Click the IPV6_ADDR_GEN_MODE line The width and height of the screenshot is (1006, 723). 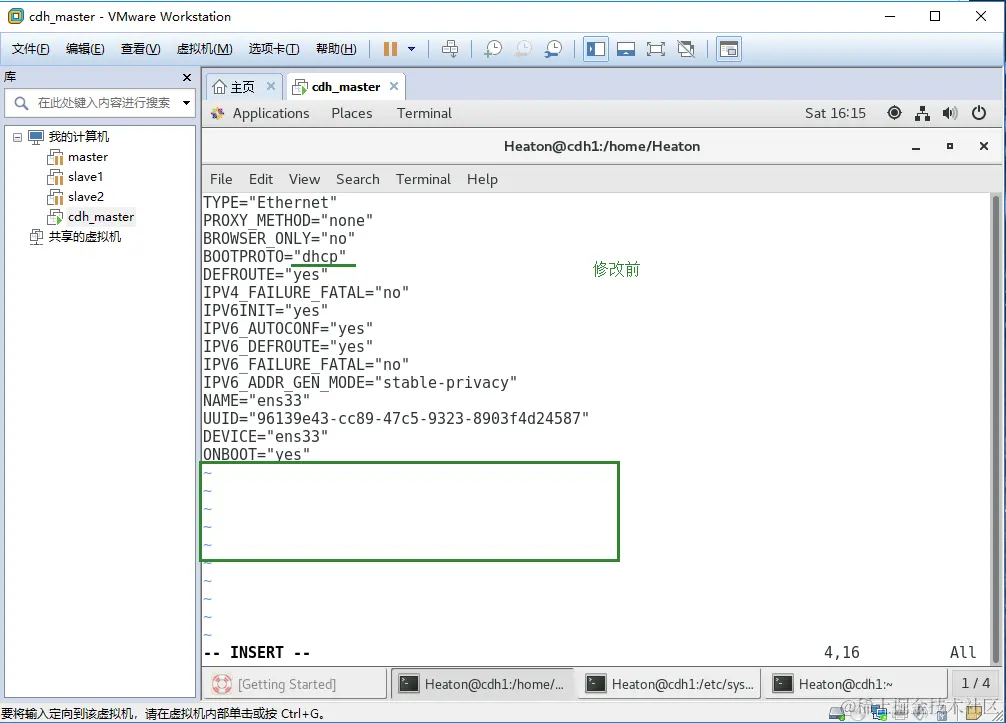tap(360, 382)
